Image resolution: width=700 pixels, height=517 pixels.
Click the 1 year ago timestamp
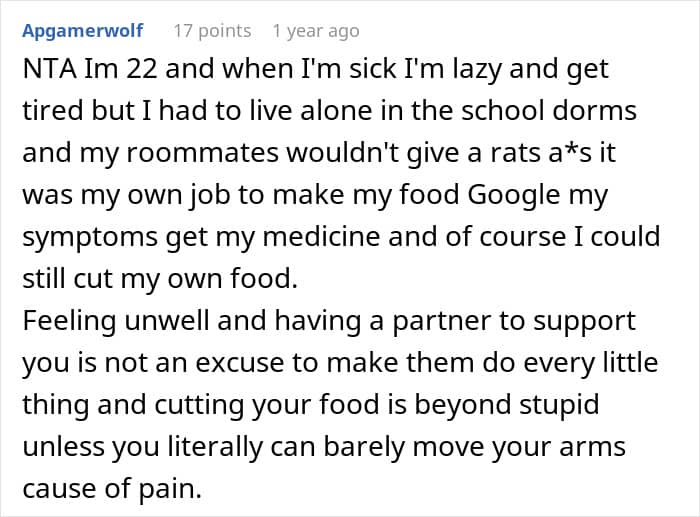pos(316,31)
